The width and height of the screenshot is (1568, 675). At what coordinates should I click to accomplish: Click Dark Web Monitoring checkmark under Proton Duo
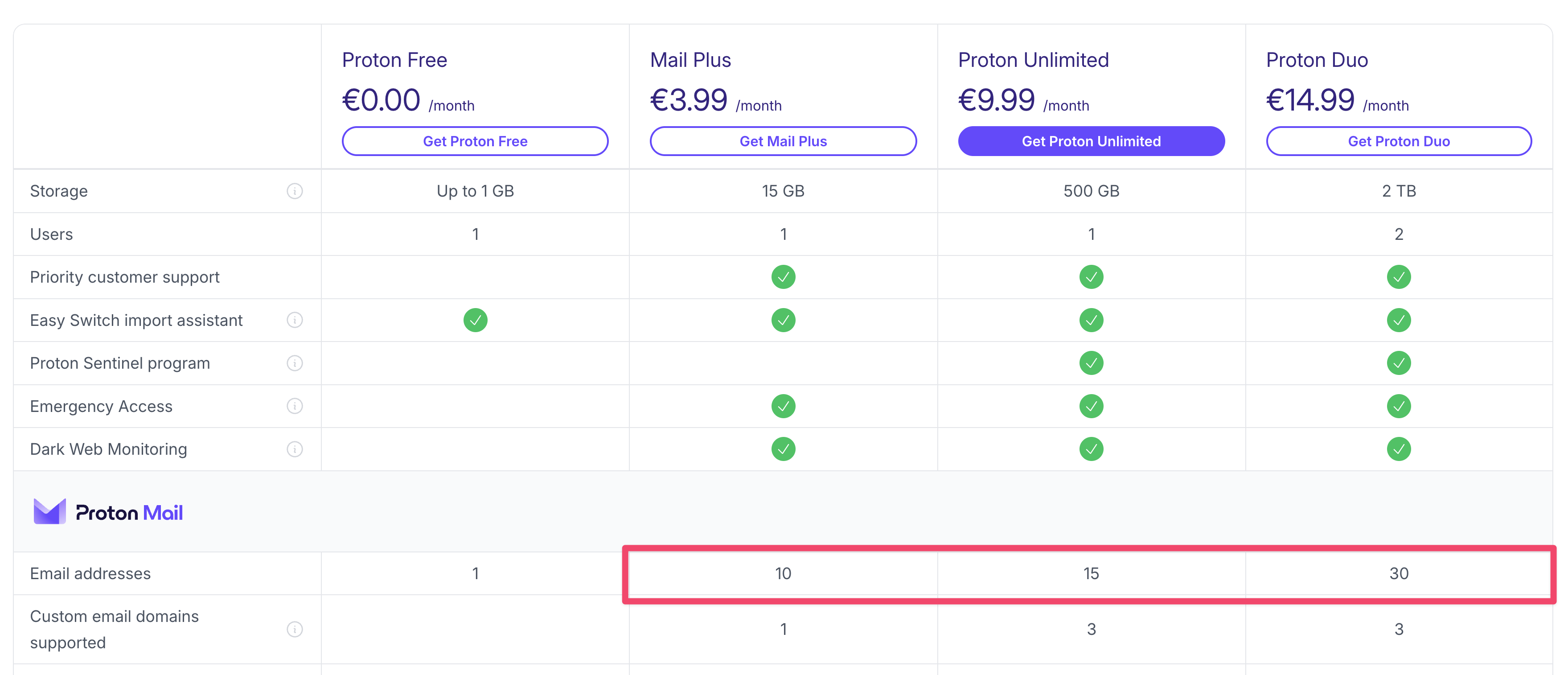click(1399, 449)
